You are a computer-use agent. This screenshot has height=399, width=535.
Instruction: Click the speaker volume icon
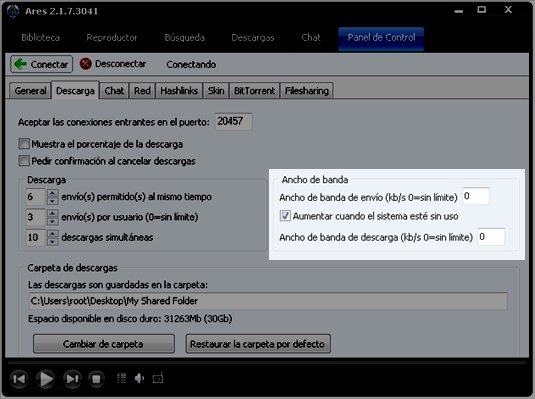point(140,378)
